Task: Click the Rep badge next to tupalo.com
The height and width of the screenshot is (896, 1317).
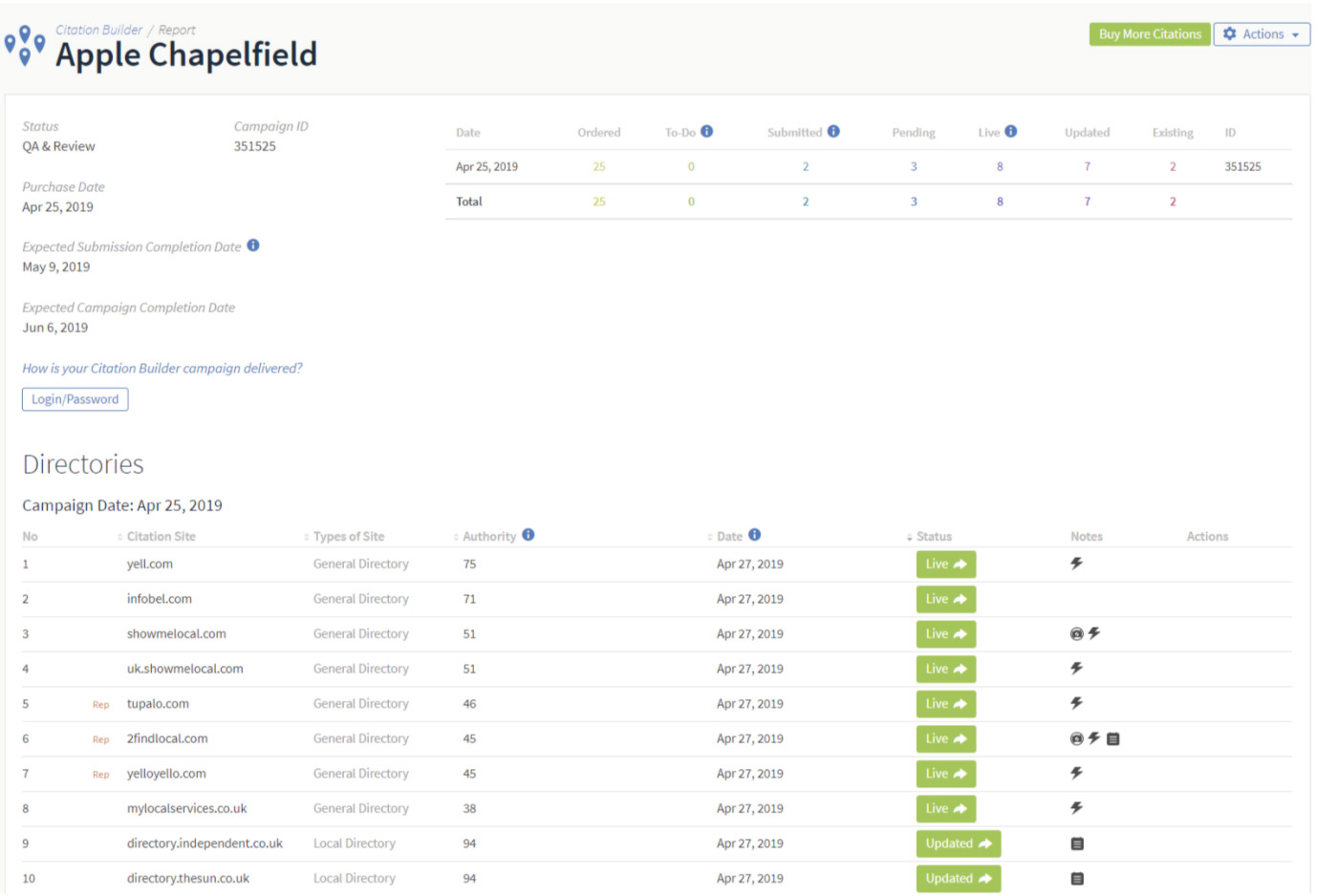Action: (100, 704)
